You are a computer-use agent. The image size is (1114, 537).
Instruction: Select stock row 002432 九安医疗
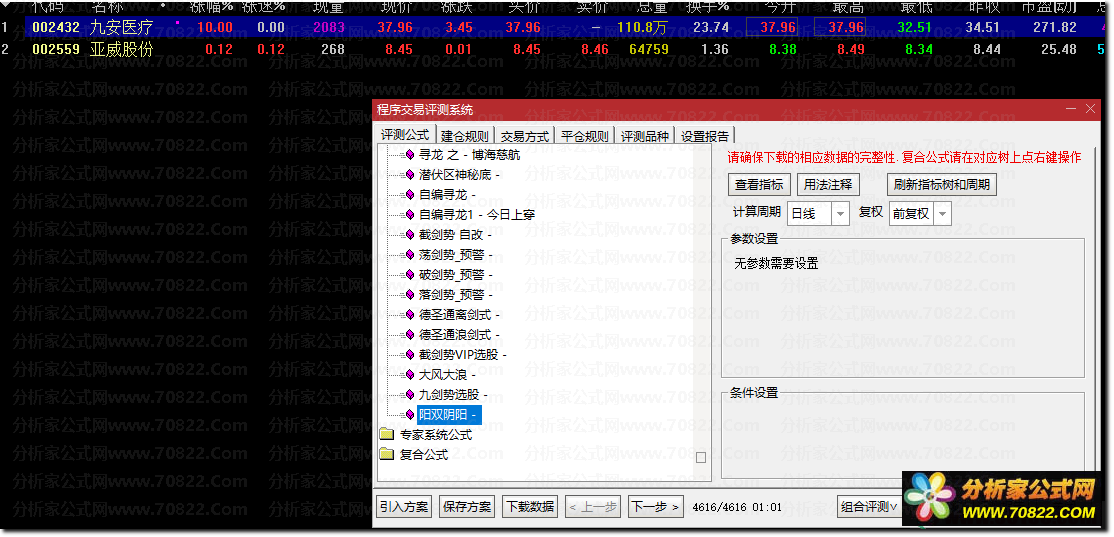coord(557,28)
